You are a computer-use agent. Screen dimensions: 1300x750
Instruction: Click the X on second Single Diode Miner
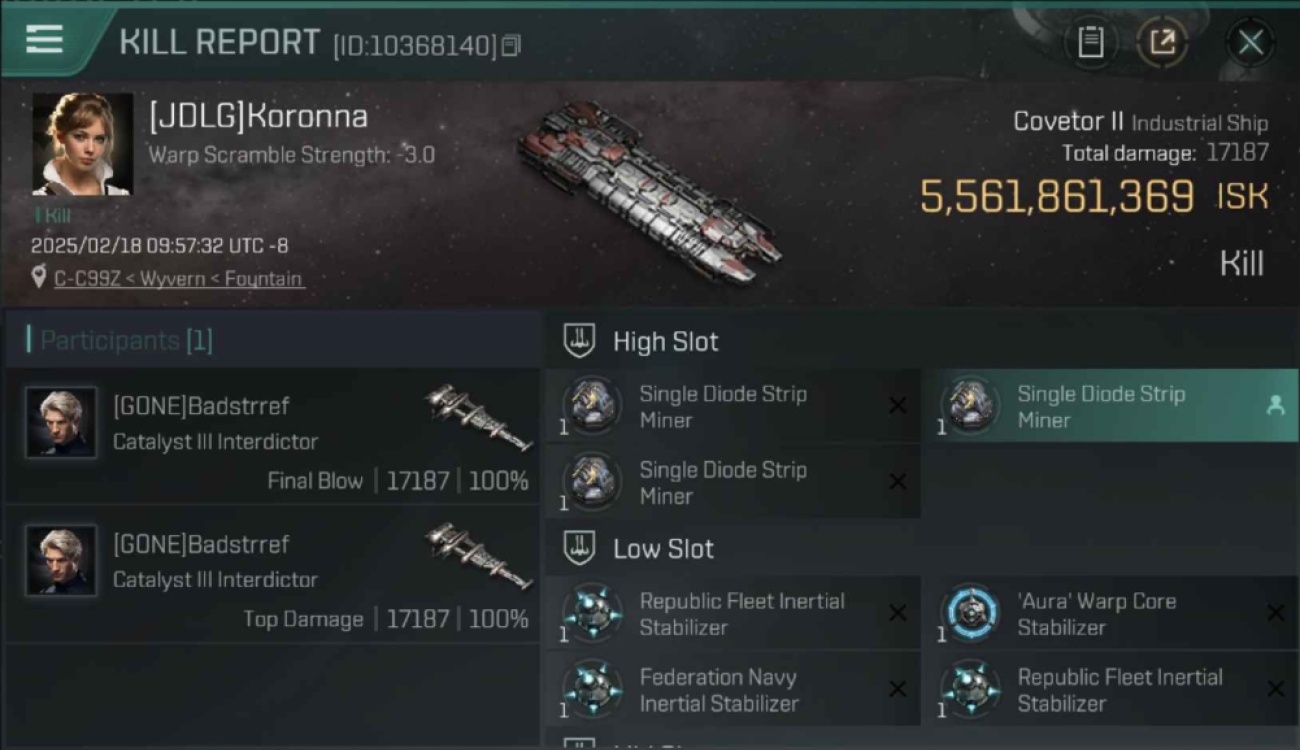(898, 482)
